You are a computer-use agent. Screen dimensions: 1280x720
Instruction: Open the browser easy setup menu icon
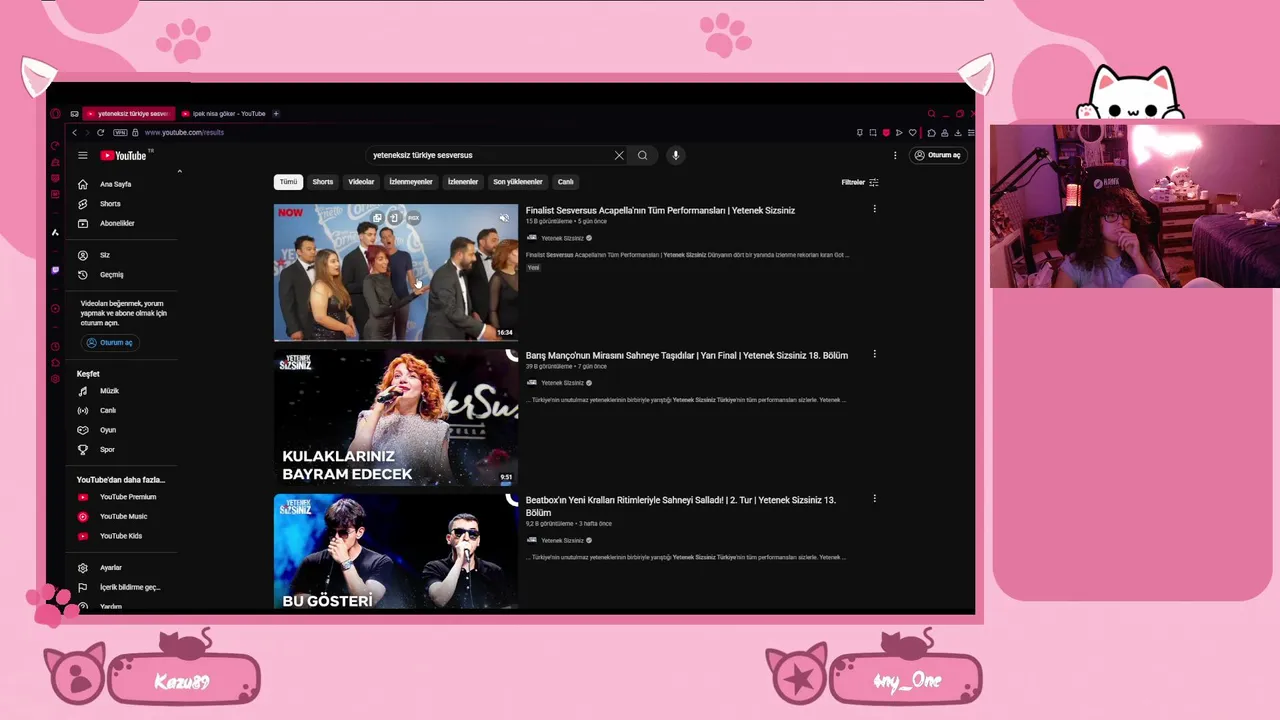tap(971, 133)
